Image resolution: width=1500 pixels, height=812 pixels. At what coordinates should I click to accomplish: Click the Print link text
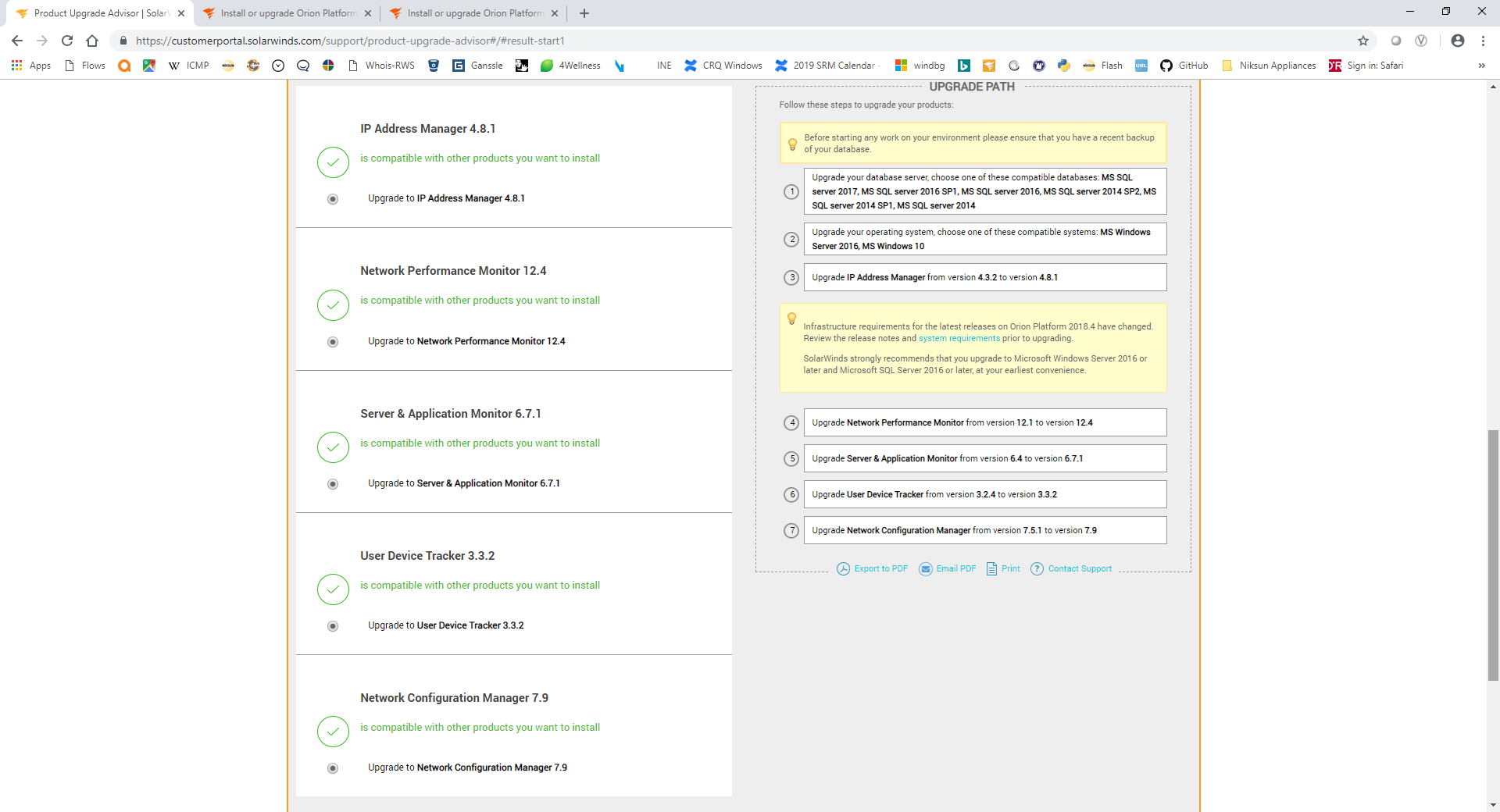[x=1011, y=568]
